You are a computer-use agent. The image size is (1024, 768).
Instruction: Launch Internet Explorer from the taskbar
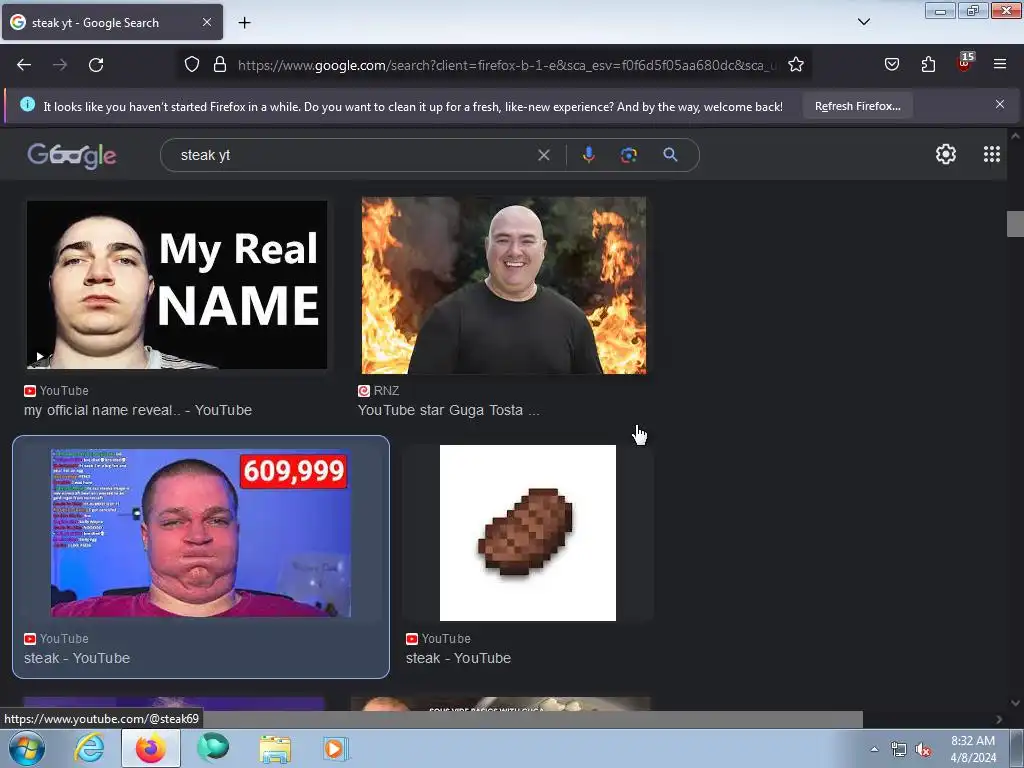[x=89, y=748]
